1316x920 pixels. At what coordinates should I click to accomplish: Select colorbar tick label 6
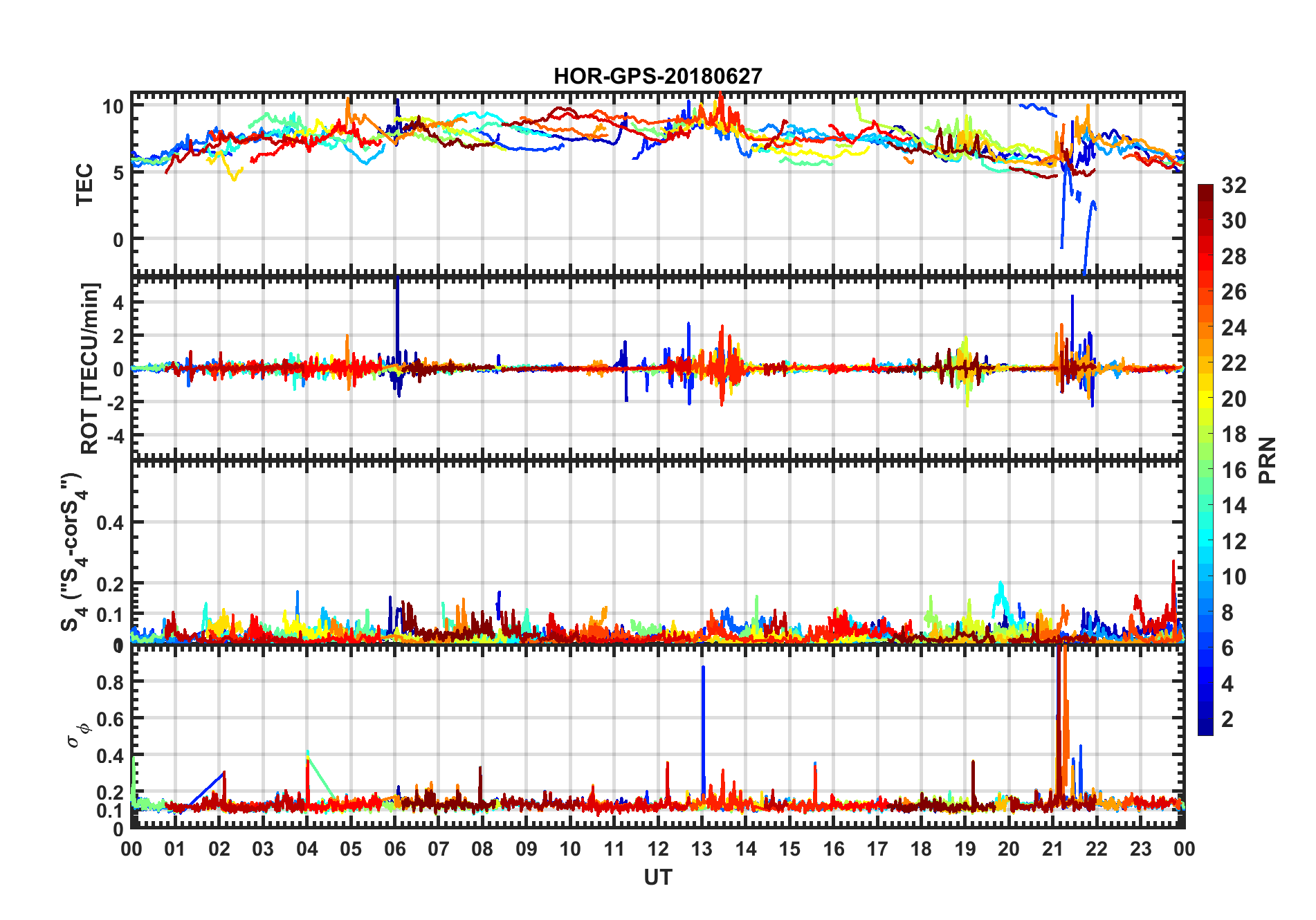1227,648
